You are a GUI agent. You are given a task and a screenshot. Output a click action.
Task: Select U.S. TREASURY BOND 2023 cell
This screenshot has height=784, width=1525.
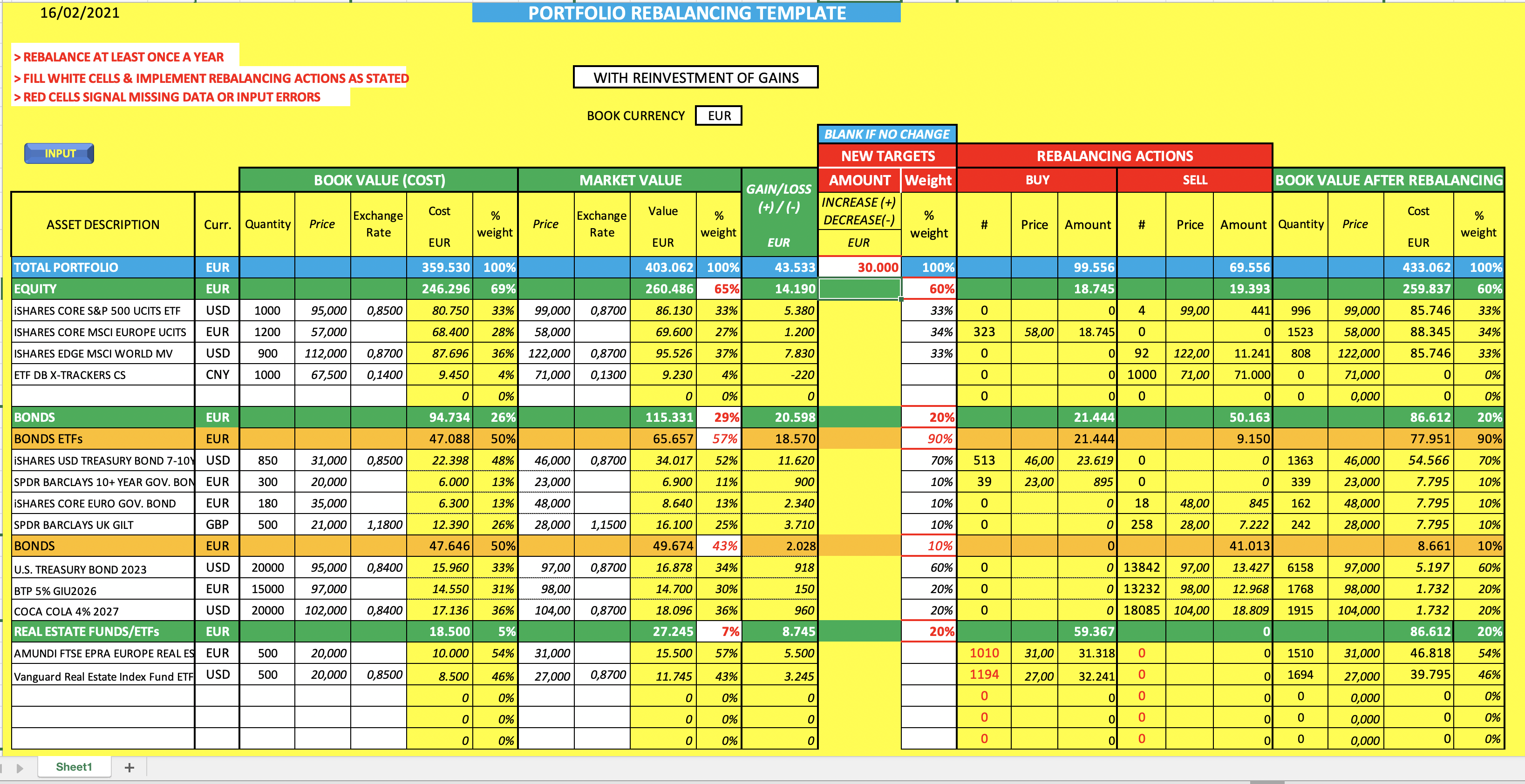point(103,568)
